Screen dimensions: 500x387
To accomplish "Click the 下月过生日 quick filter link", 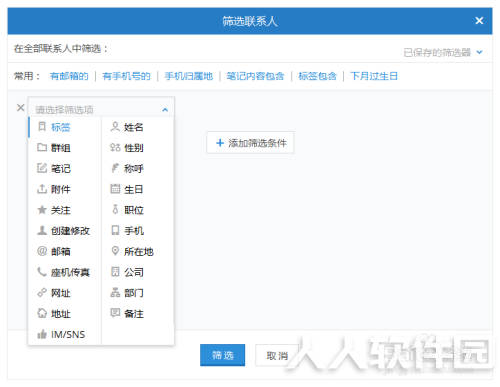I will click(374, 76).
